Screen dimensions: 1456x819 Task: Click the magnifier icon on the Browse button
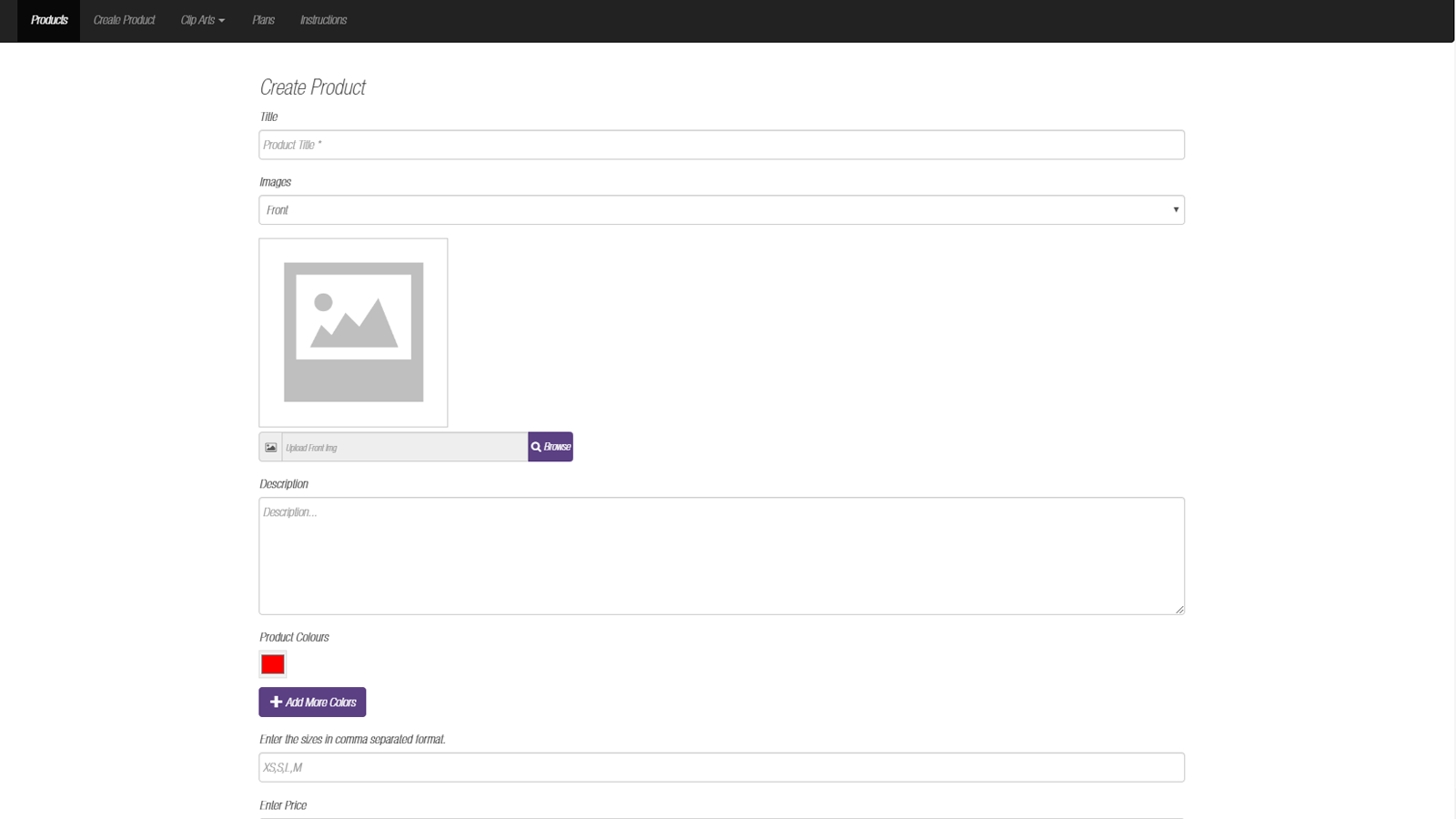tap(536, 446)
